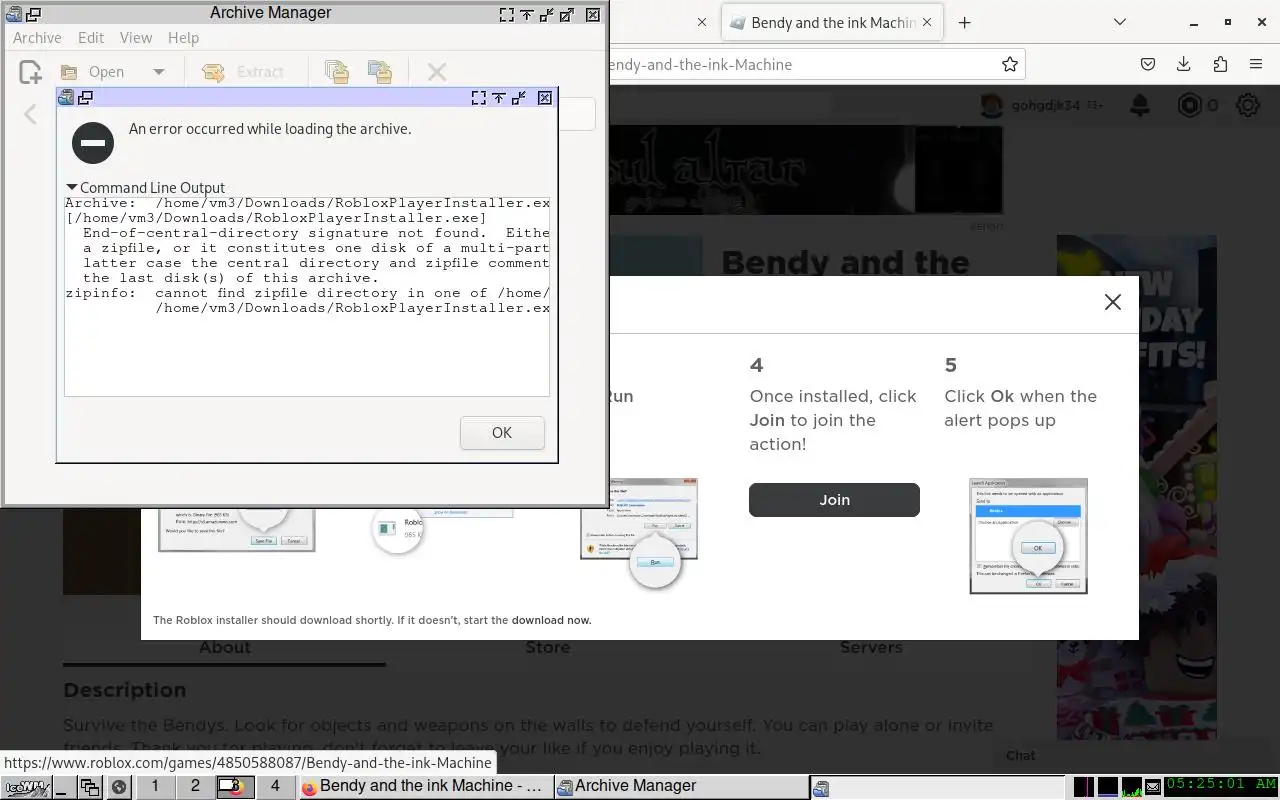
Task: Click Firefox Bendy taskbar window entry
Action: tap(425, 787)
